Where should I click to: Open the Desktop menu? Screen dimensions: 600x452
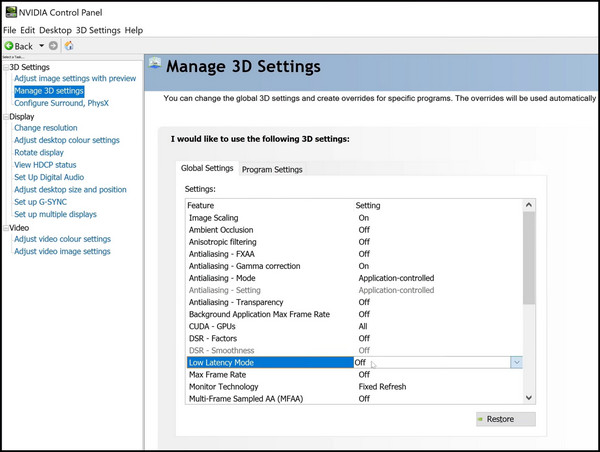55,30
